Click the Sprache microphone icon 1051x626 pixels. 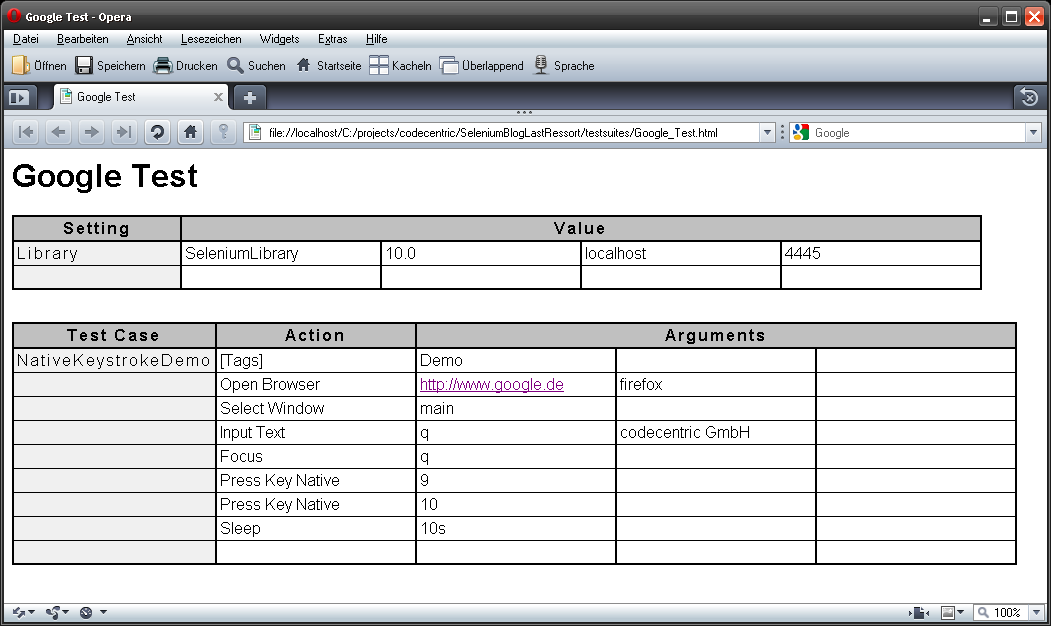[x=541, y=66]
